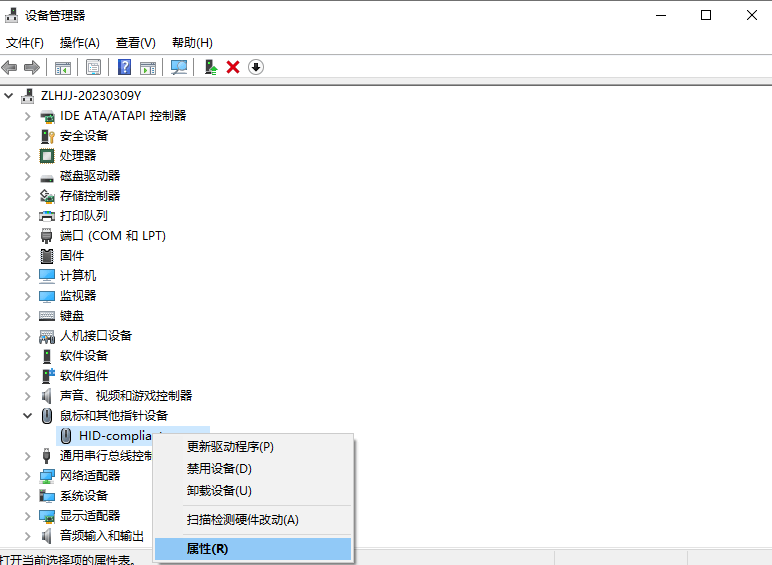The width and height of the screenshot is (772, 565).
Task: Choose 属性(R) from context menu
Action: (x=253, y=549)
